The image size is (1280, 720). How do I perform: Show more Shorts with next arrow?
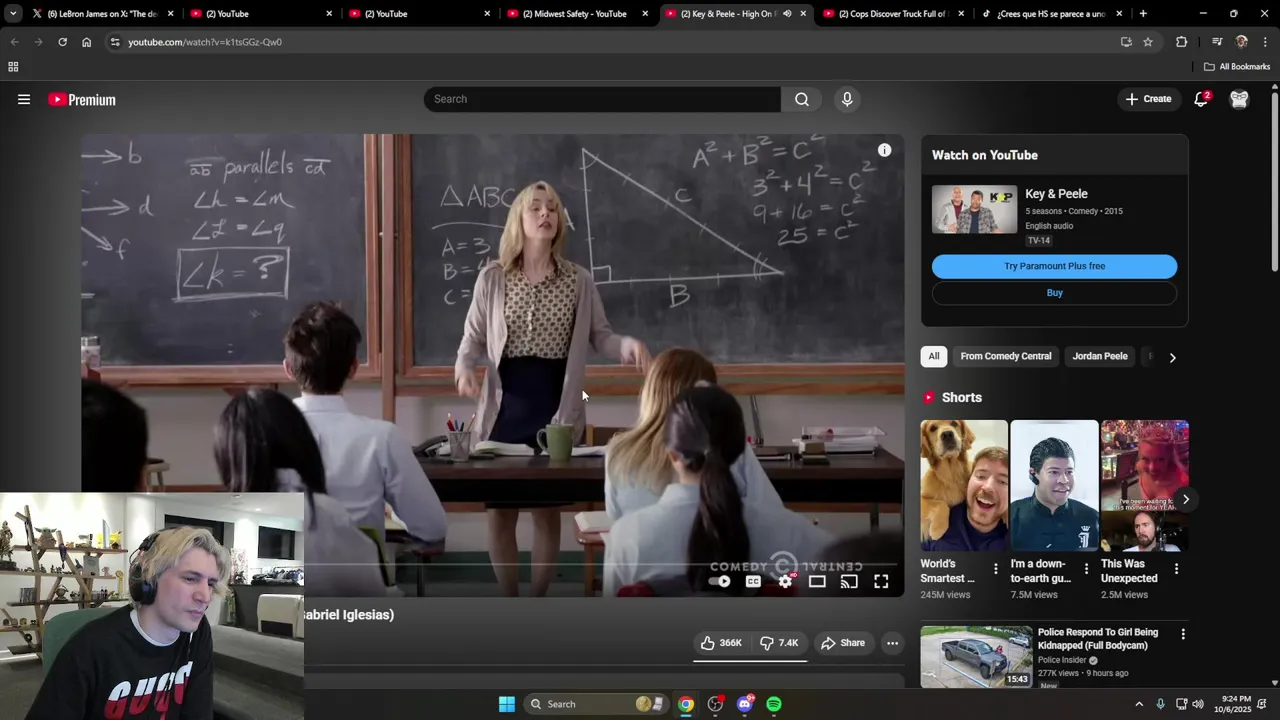(1185, 499)
